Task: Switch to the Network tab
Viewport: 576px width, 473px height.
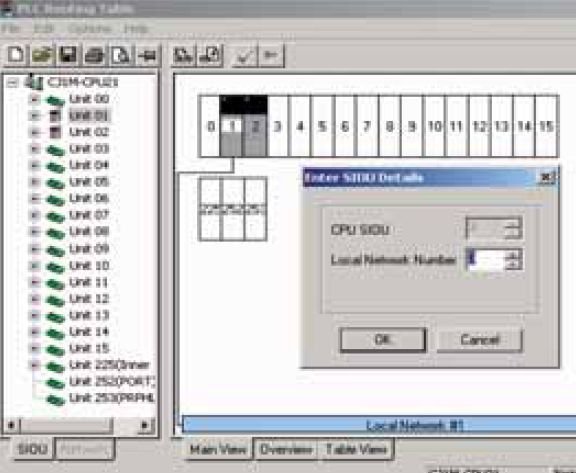Action: 84,449
